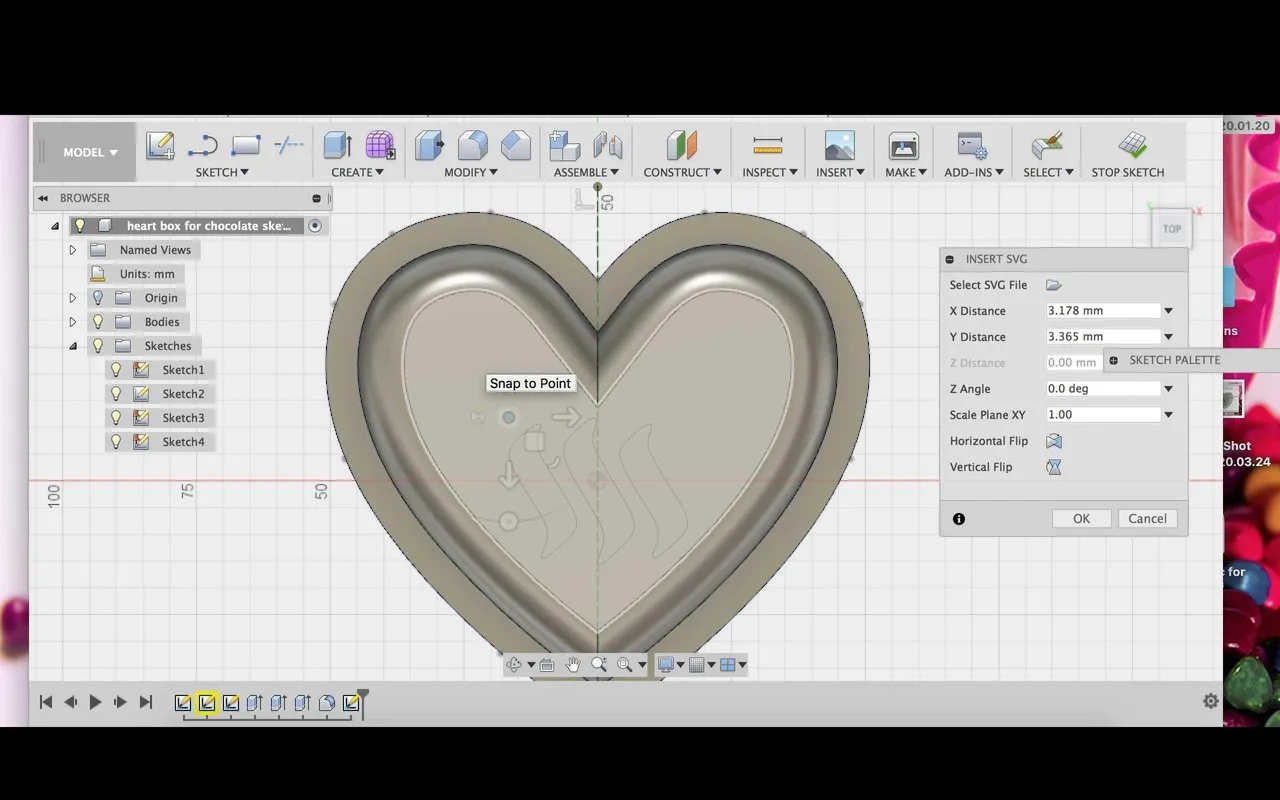Click the New Component icon
The image size is (1280, 800).
point(565,146)
